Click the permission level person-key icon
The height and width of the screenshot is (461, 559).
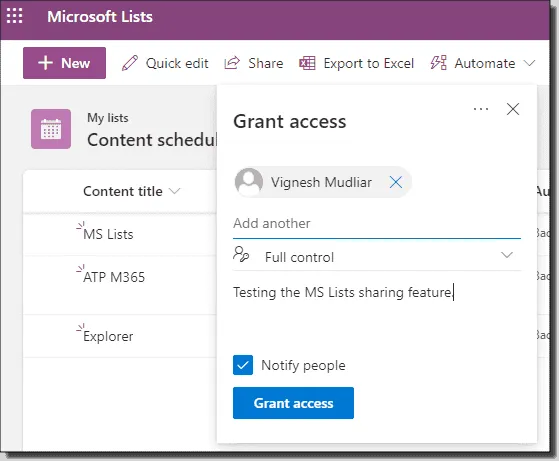241,255
